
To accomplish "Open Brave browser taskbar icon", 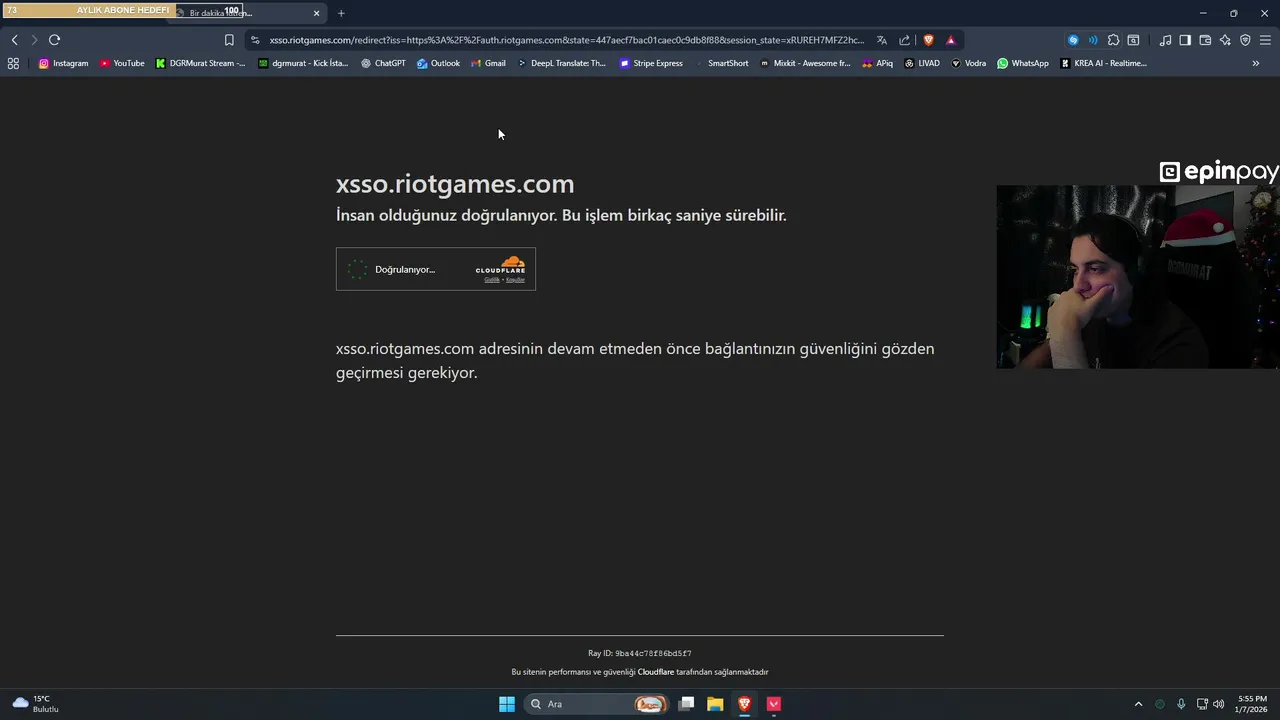I will point(744,704).
